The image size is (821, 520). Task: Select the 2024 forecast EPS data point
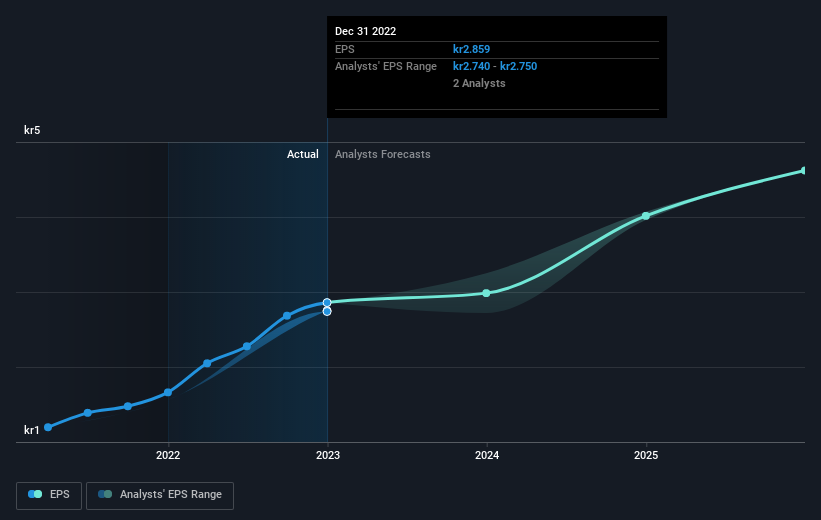(486, 293)
